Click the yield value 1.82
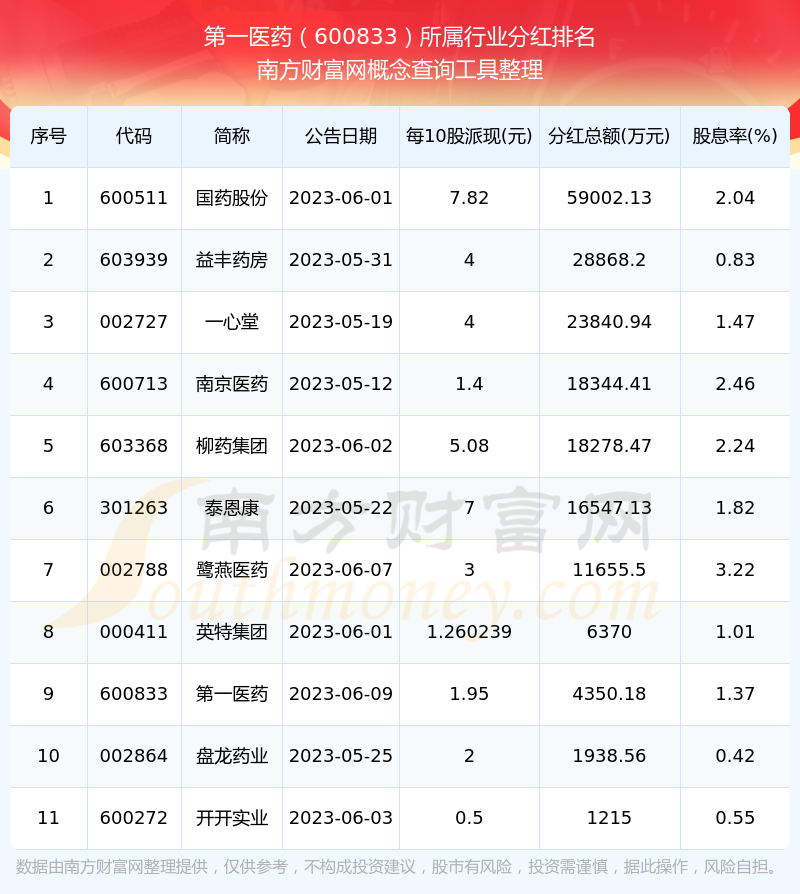This screenshot has width=800, height=894. (735, 508)
